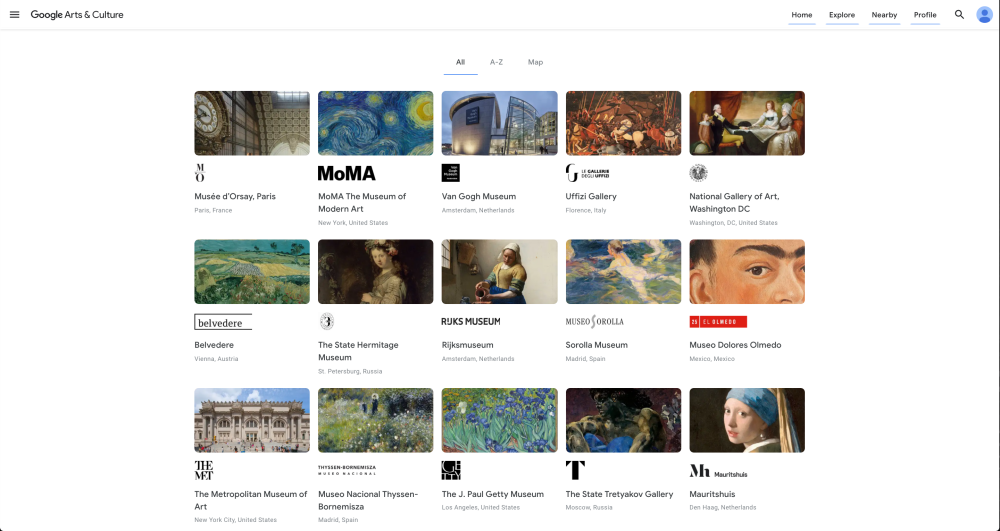This screenshot has width=1000, height=531.
Task: Go to the Home page
Action: [802, 15]
